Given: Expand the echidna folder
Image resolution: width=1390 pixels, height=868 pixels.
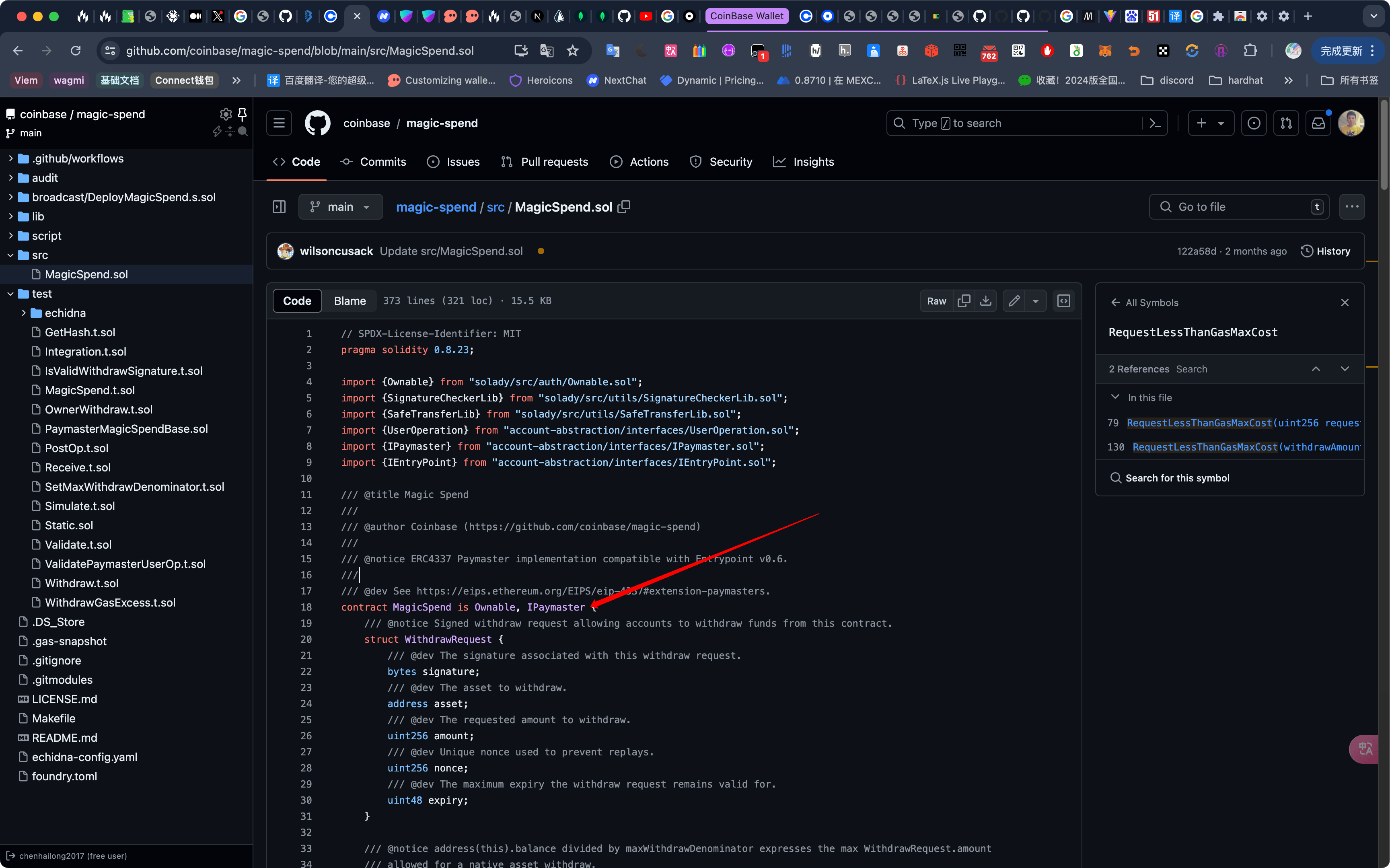Looking at the screenshot, I should pyautogui.click(x=24, y=313).
